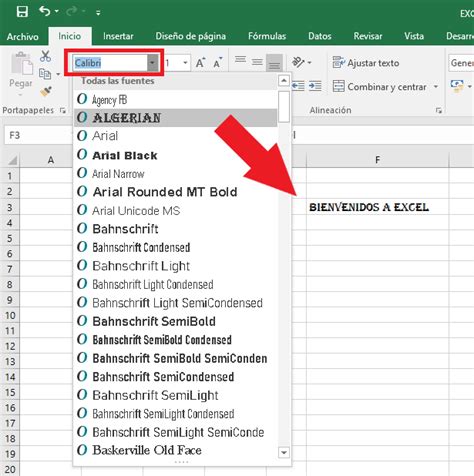Click font list scroll down arrow
The width and height of the screenshot is (474, 476).
284,452
